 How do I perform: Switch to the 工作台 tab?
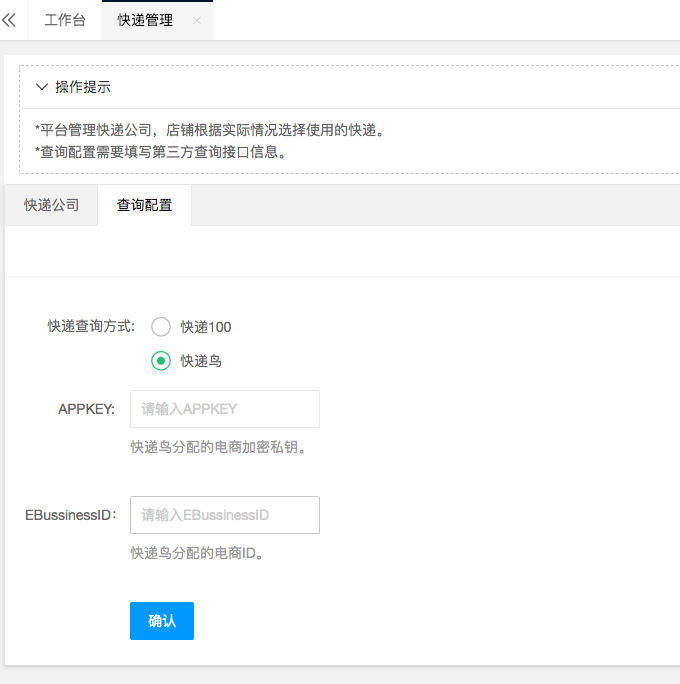[x=65, y=20]
